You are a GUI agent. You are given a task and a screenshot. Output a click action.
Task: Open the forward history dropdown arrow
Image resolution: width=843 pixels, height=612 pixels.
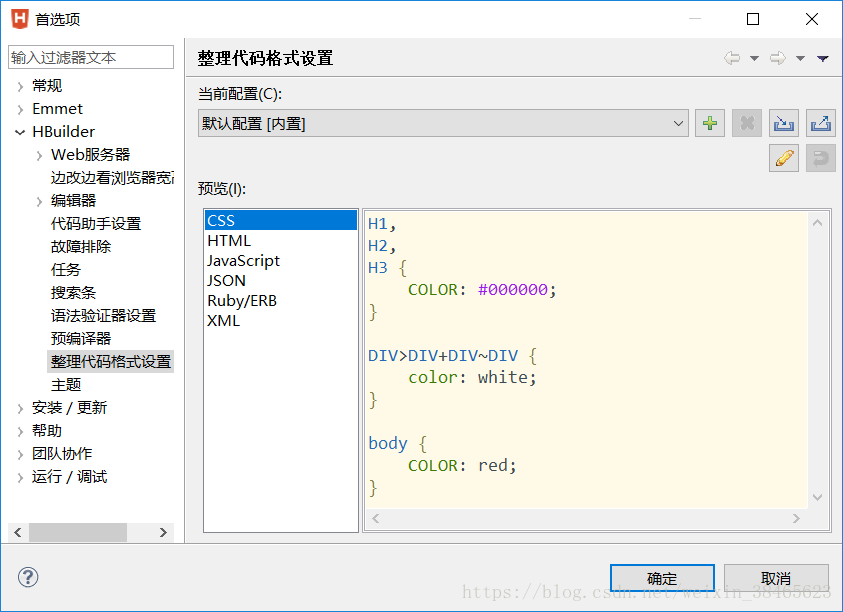tap(800, 58)
